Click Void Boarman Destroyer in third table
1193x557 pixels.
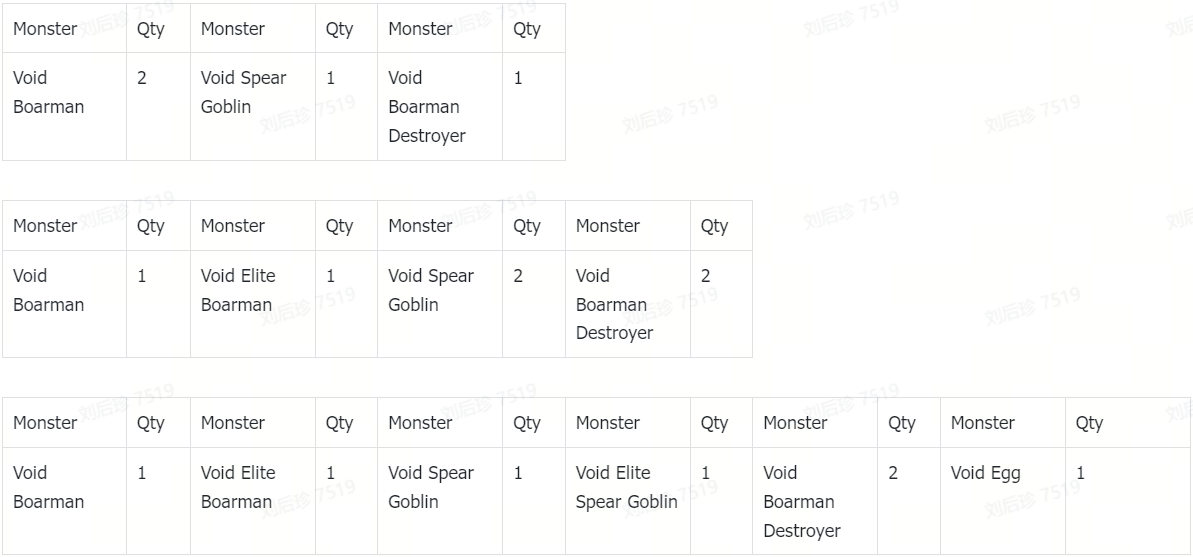(815, 501)
